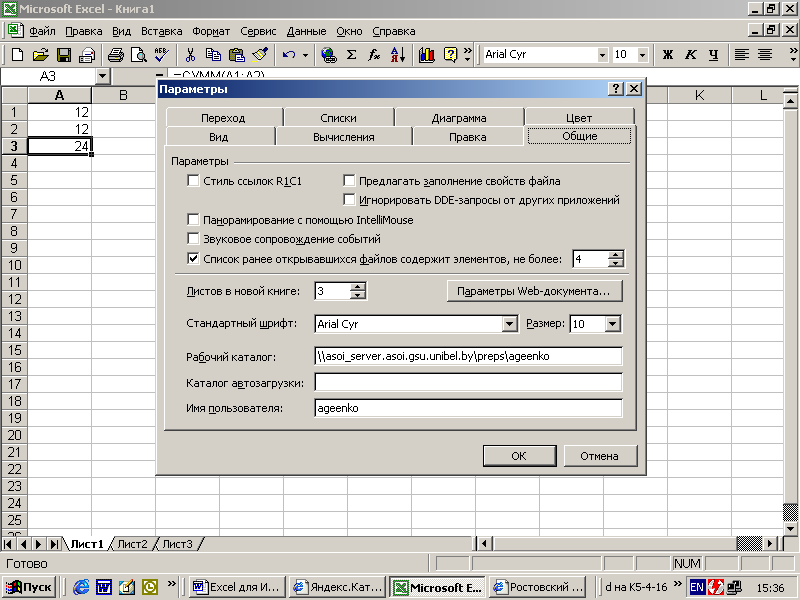
Task: Copy selection with the Copy icon
Action: [x=213, y=54]
